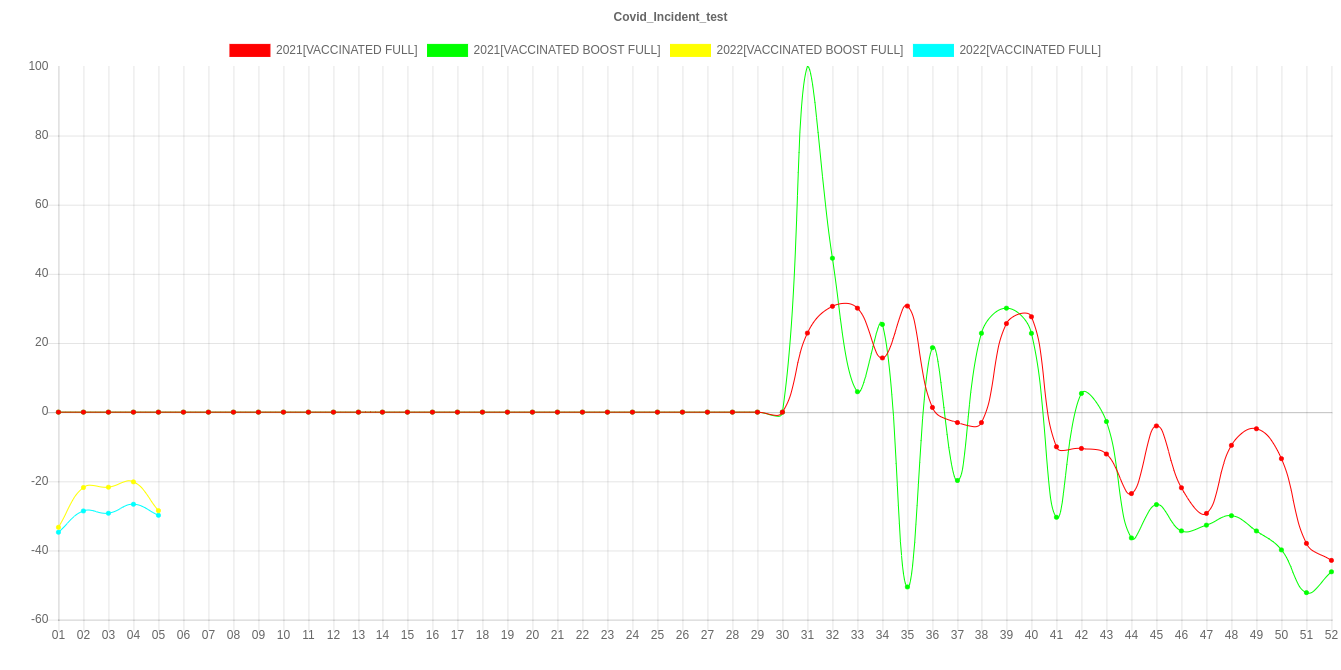The width and height of the screenshot is (1341, 670).
Task: Click the y-axis label 100
Action: coord(39,66)
